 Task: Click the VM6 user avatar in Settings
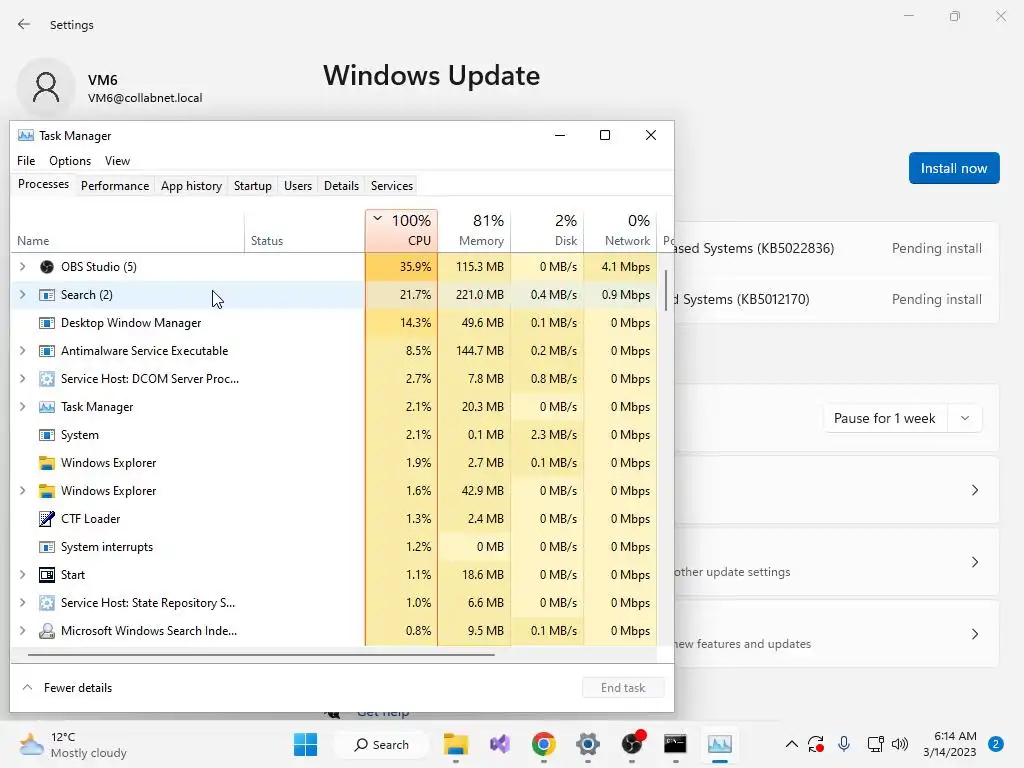(x=46, y=88)
